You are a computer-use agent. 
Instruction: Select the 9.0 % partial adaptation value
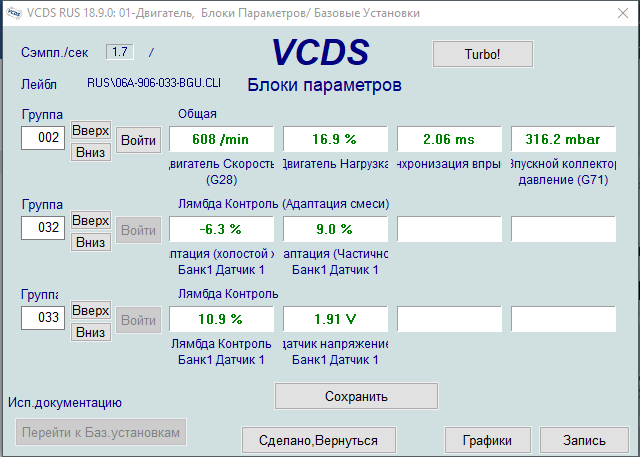tap(335, 229)
